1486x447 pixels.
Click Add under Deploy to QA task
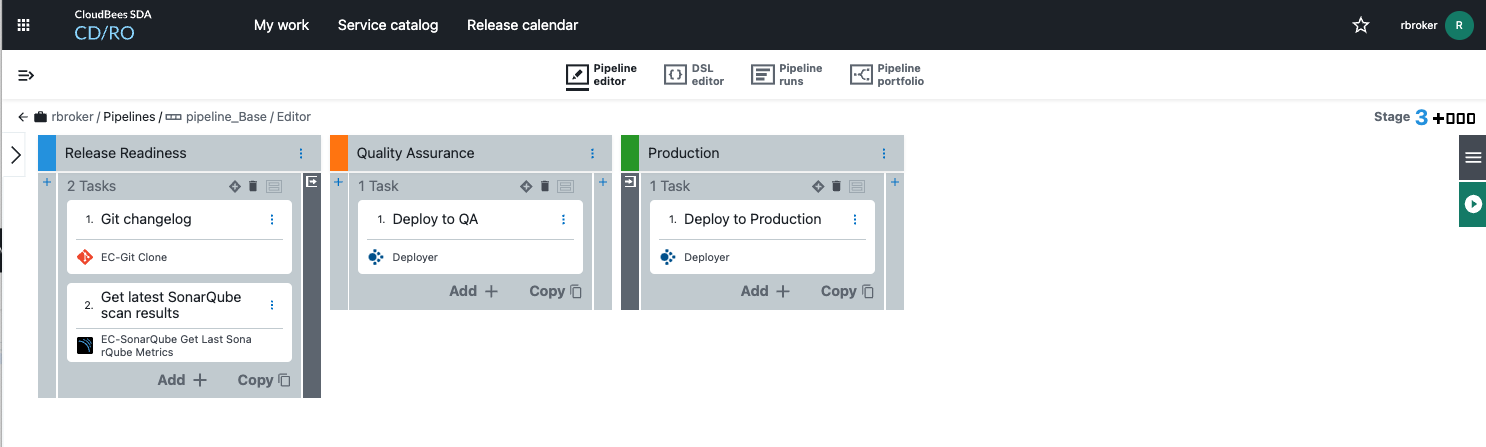473,291
